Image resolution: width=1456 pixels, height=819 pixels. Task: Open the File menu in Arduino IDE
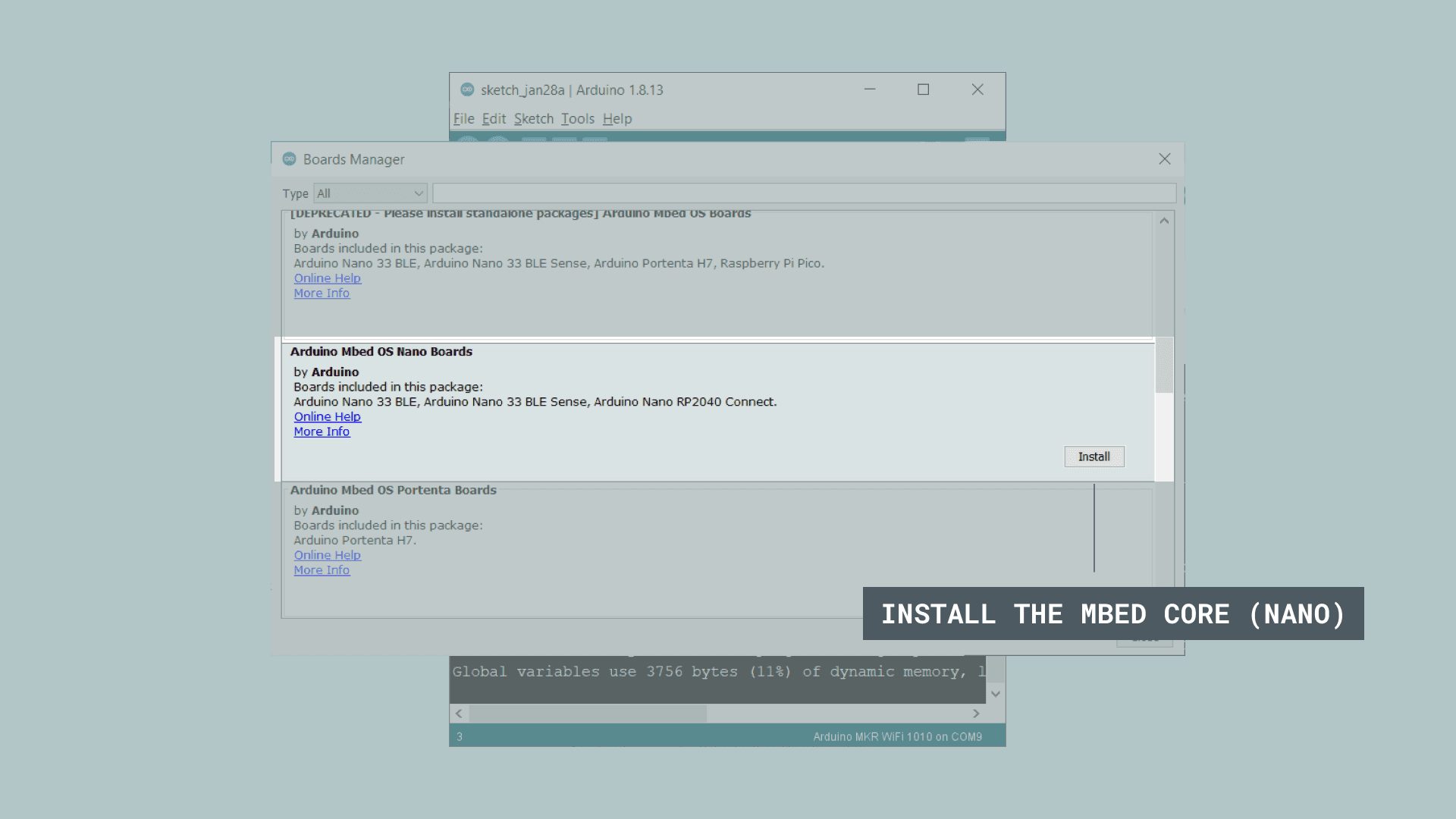coord(464,118)
